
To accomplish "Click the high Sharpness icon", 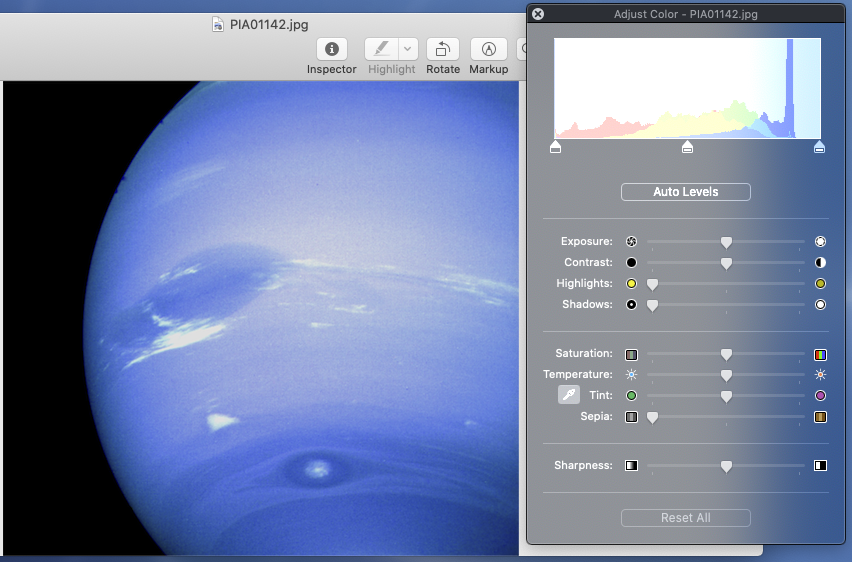I will point(820,466).
